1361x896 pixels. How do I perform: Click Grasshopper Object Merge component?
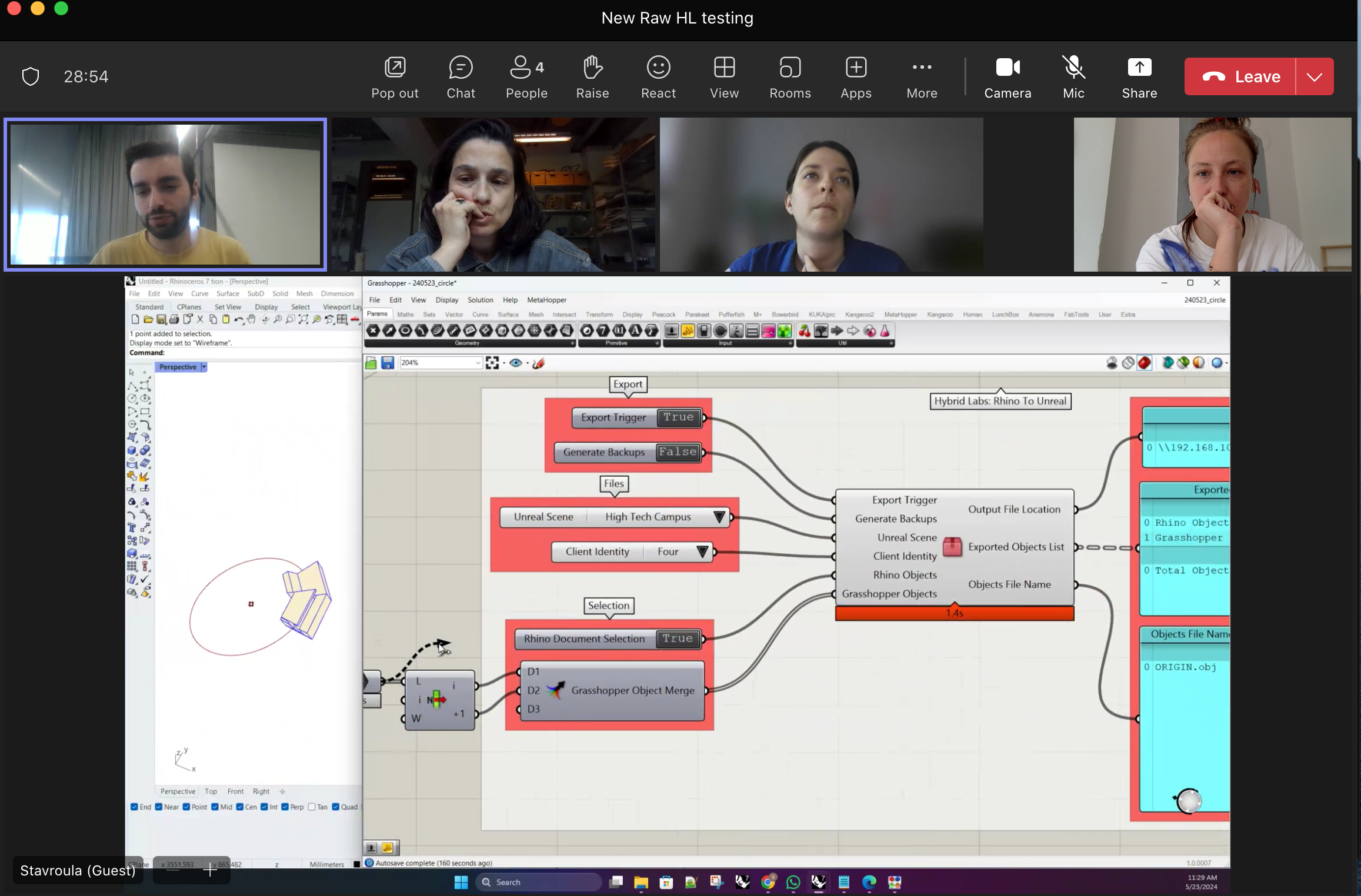tap(612, 690)
